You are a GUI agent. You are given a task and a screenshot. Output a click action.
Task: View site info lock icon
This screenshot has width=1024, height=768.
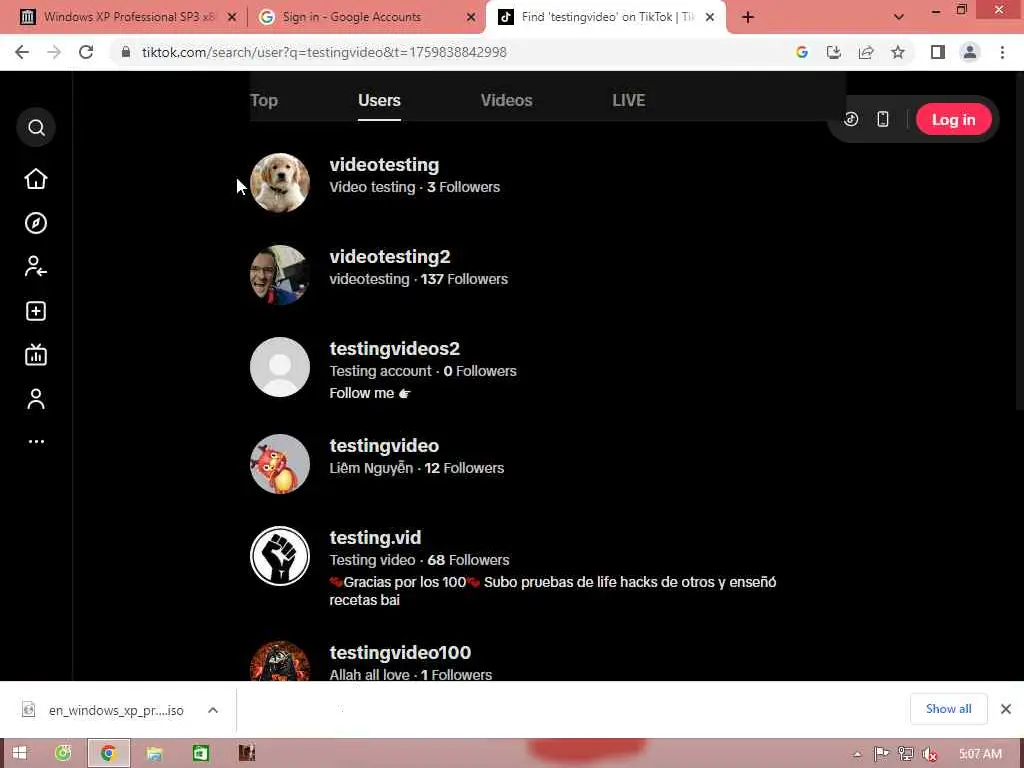coord(126,52)
